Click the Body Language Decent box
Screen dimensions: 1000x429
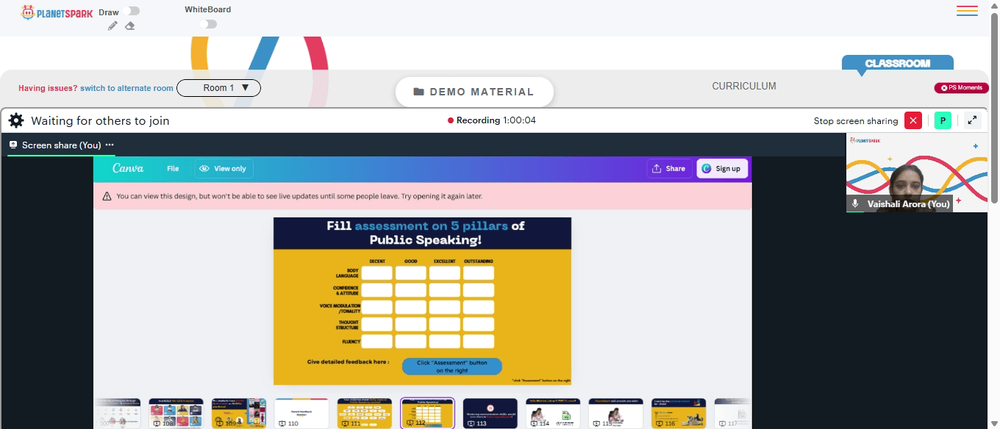point(377,273)
